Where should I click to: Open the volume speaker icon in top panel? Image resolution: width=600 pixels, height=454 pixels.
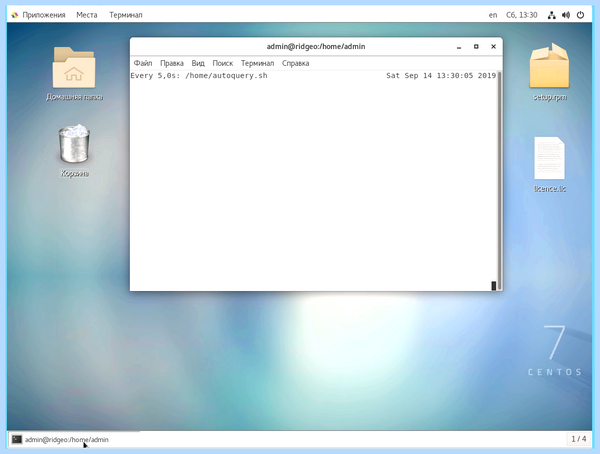[x=566, y=15]
